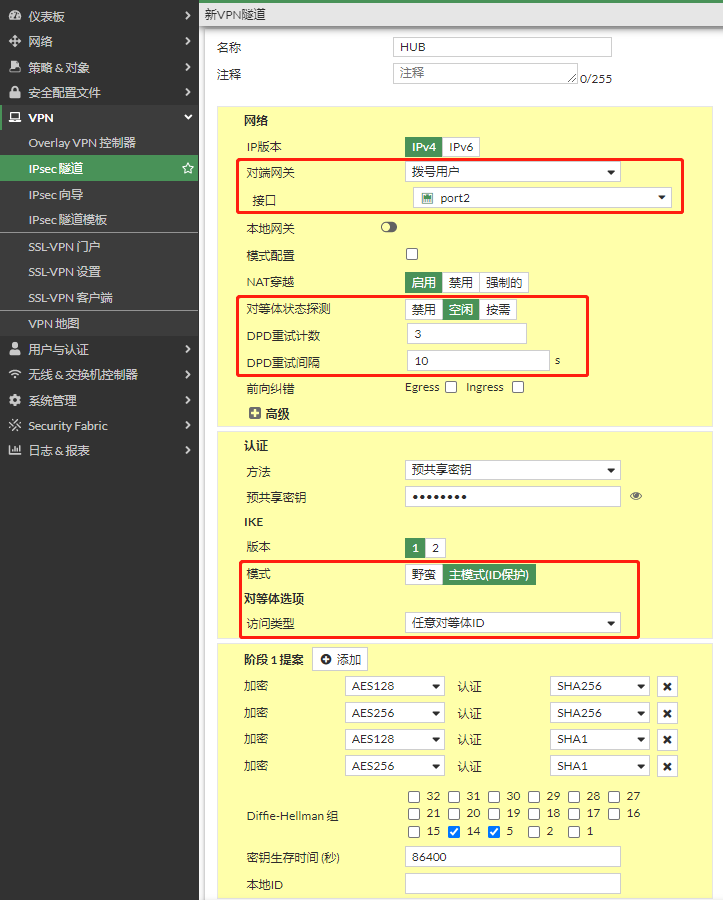Image resolution: width=723 pixels, height=900 pixels.
Task: Open the 访问类型 dropdown
Action: [512, 623]
